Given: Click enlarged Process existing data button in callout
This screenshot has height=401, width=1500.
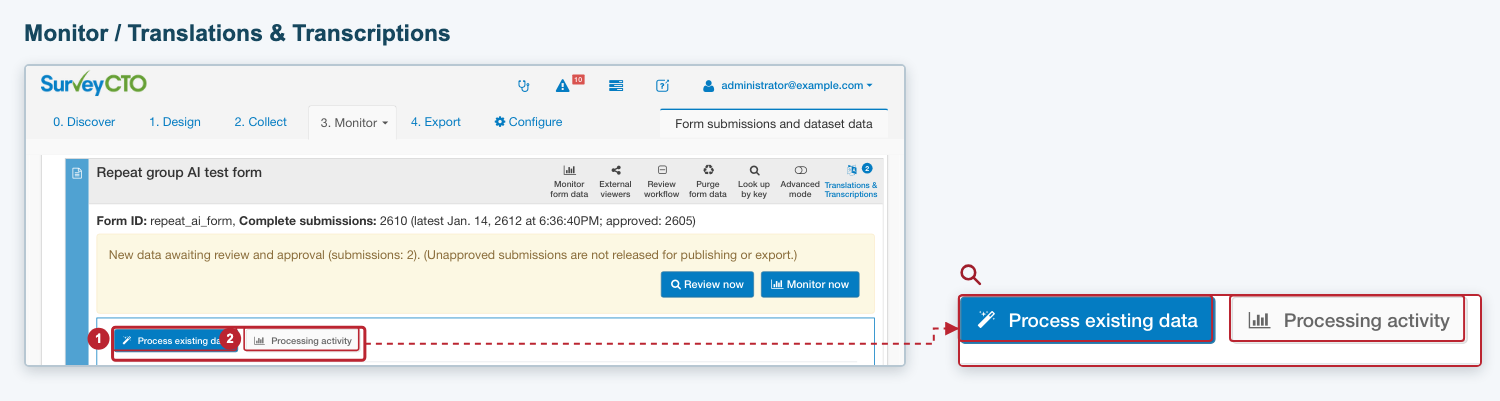Looking at the screenshot, I should tap(1087, 320).
